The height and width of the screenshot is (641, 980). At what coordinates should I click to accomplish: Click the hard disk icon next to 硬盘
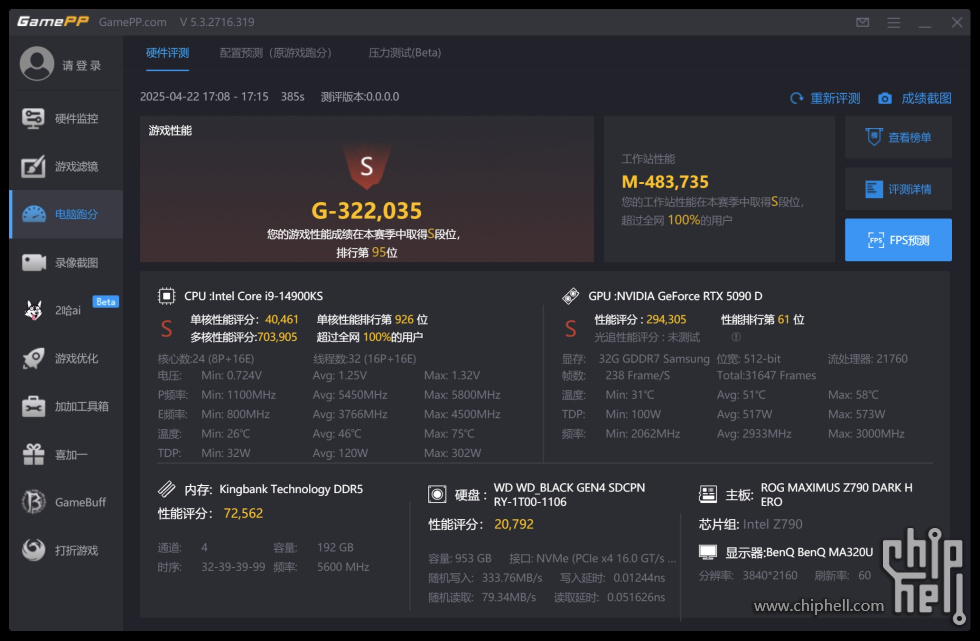click(437, 495)
